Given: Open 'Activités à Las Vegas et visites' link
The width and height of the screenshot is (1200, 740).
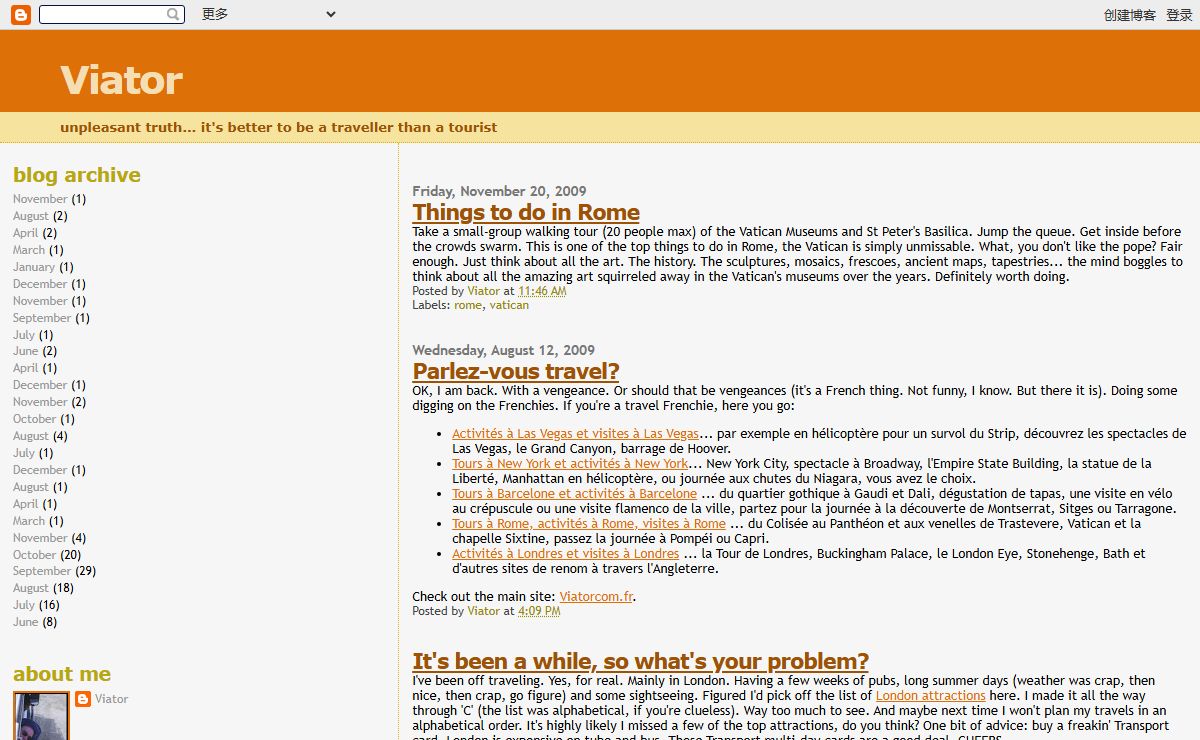Looking at the screenshot, I should [575, 434].
